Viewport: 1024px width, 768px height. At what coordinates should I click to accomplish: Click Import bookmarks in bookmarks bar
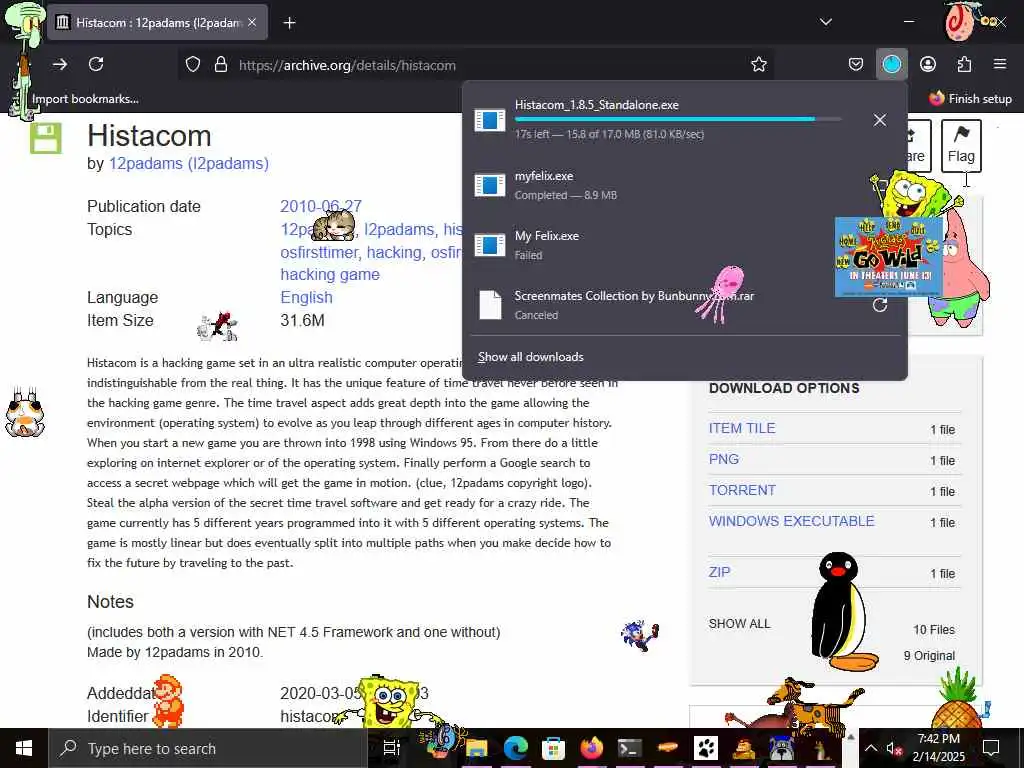click(x=85, y=99)
